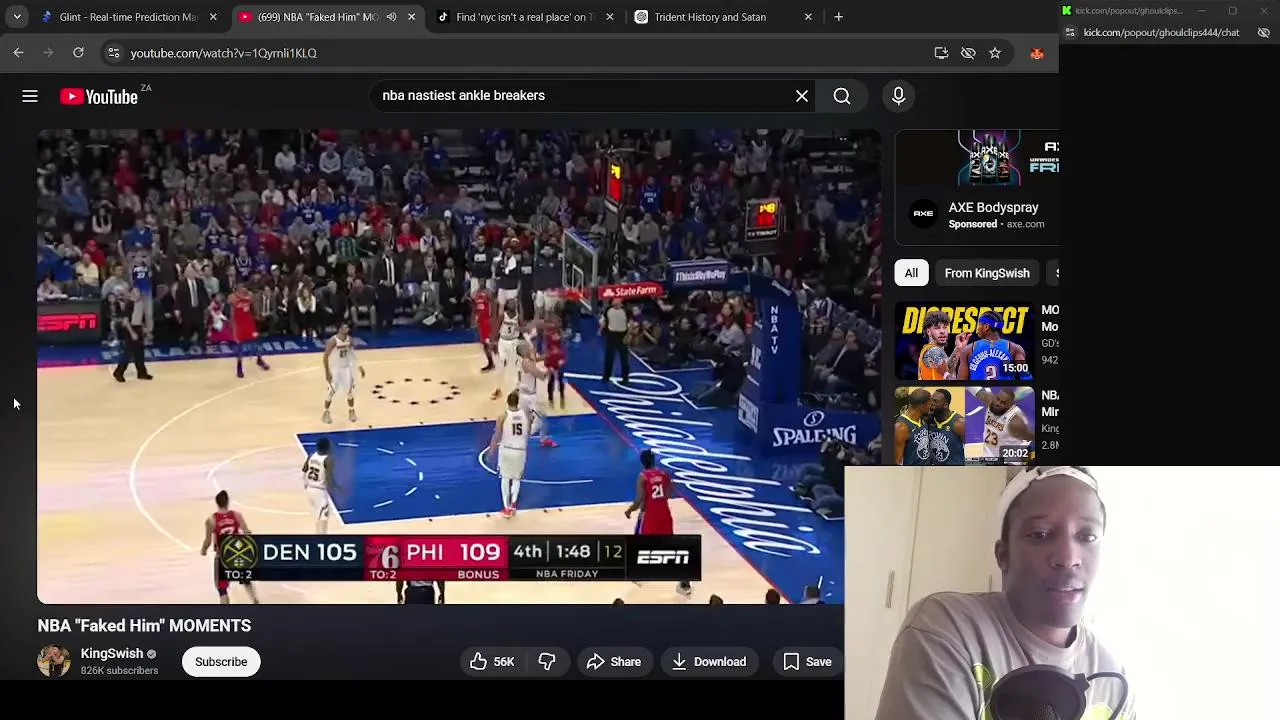This screenshot has height=720, width=1280.
Task: Focus the Kick popout chat URL
Action: click(x=1161, y=33)
